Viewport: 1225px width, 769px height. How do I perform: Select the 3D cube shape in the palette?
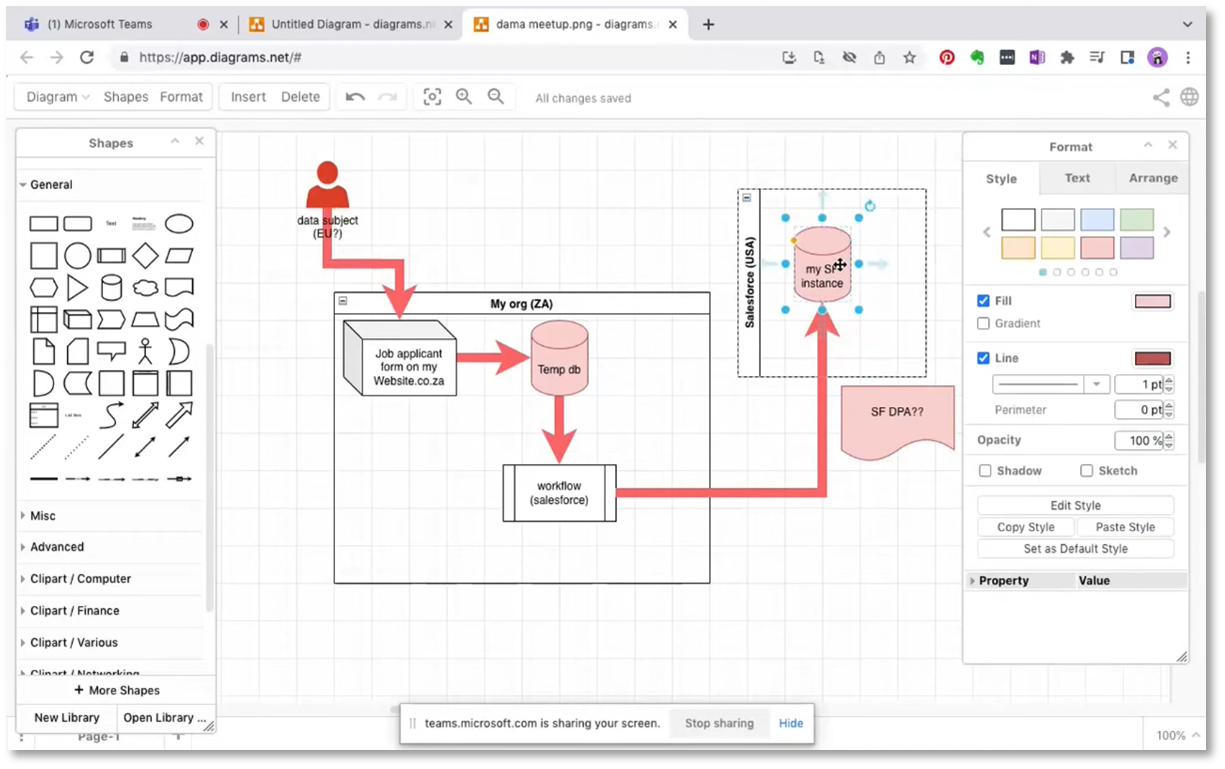click(77, 320)
